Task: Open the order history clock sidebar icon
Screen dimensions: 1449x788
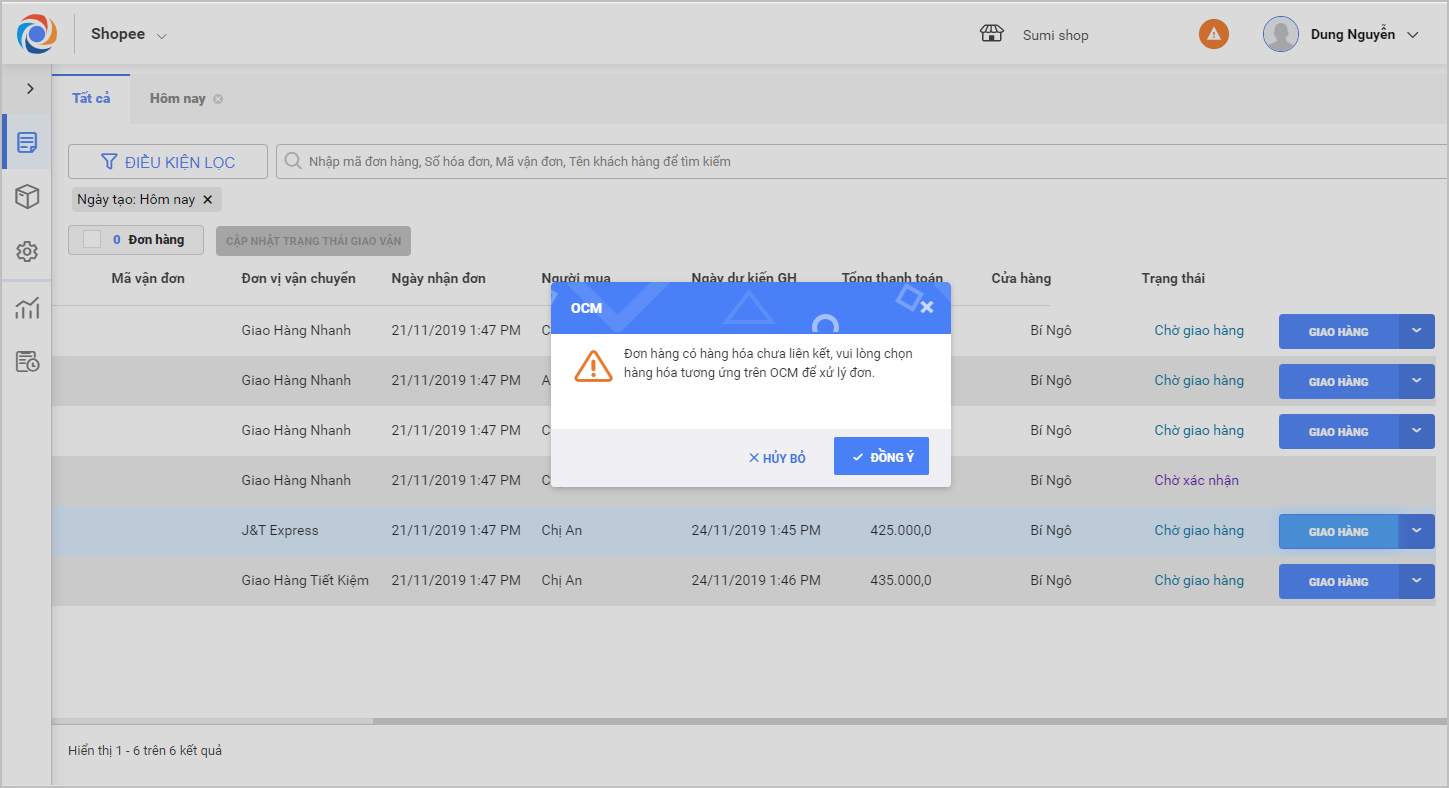Action: (27, 362)
